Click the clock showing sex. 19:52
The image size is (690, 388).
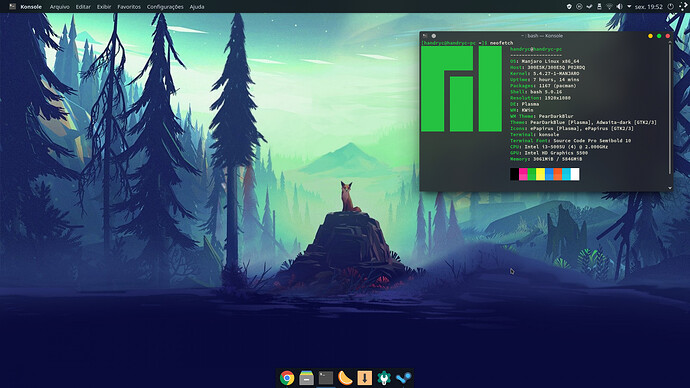click(x=649, y=7)
